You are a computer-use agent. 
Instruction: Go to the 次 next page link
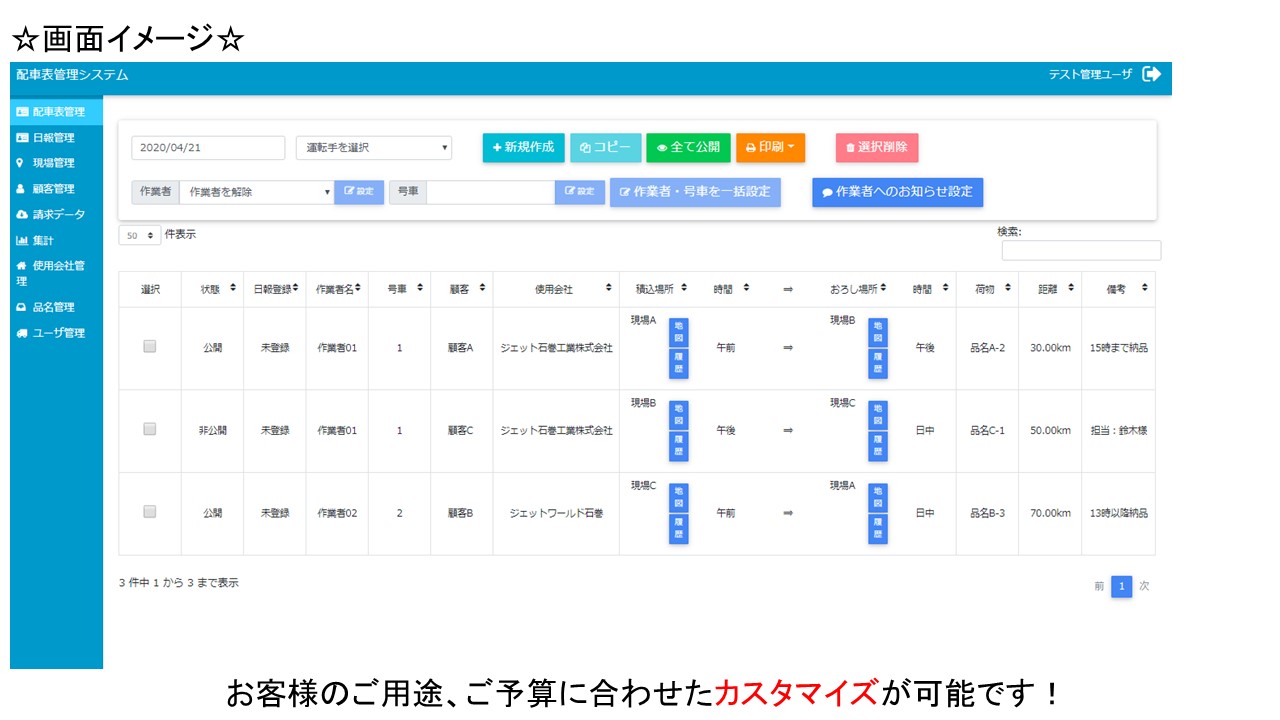click(1145, 587)
